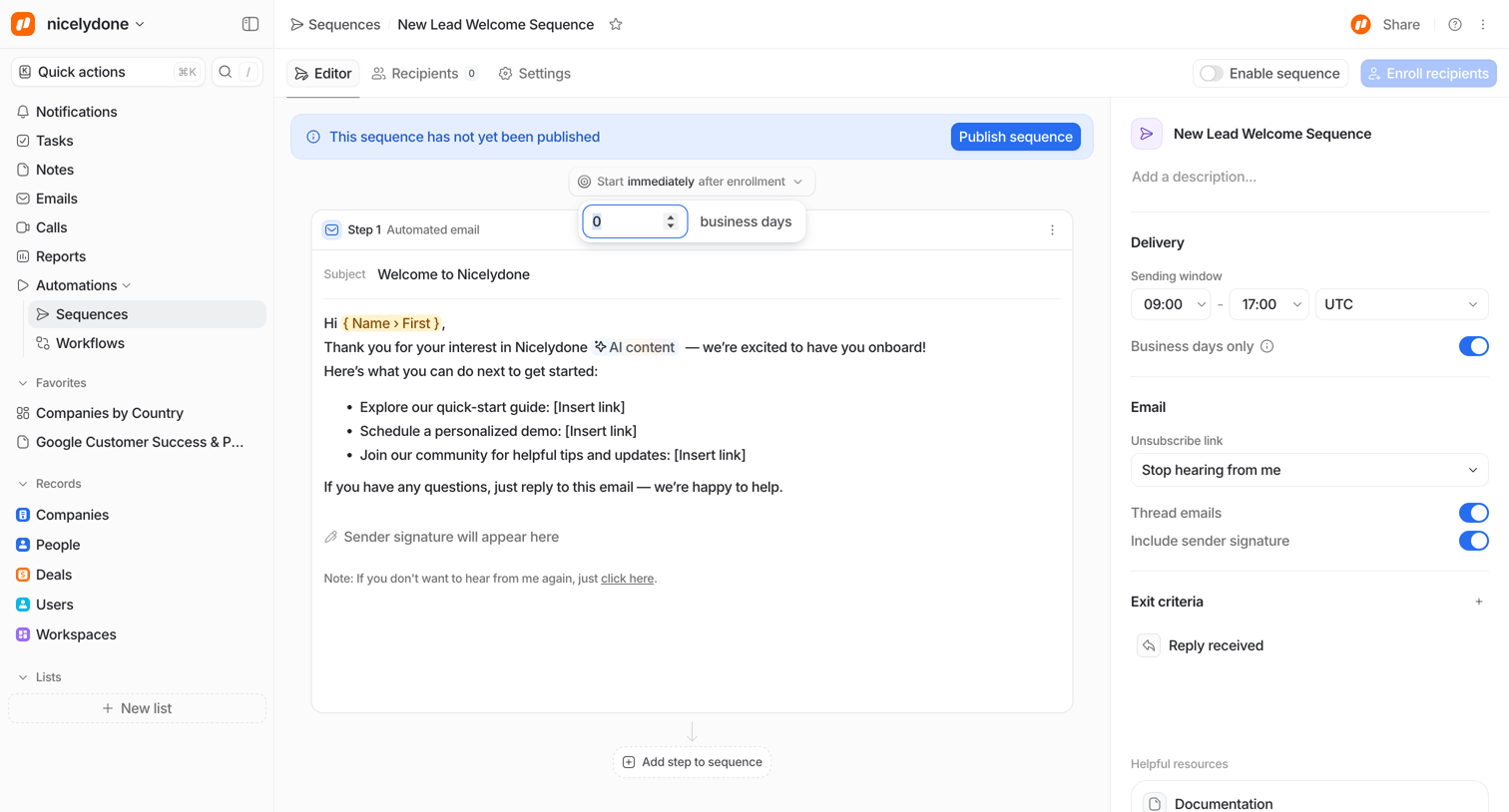This screenshot has height=812, width=1509.
Task: Go to Sequences breadcrumb
Action: coord(334,25)
